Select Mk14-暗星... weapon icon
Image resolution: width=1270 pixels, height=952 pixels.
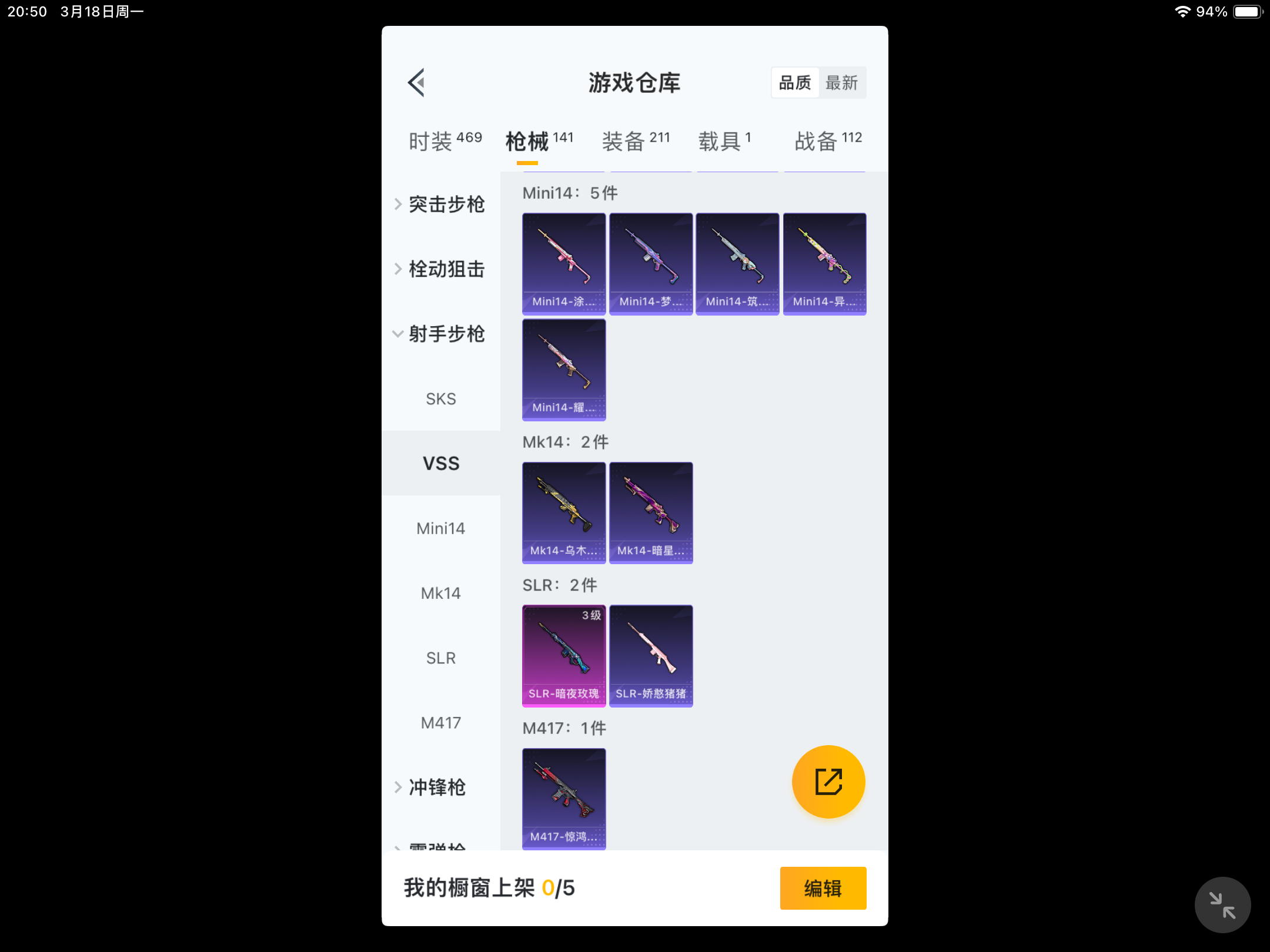(x=650, y=512)
